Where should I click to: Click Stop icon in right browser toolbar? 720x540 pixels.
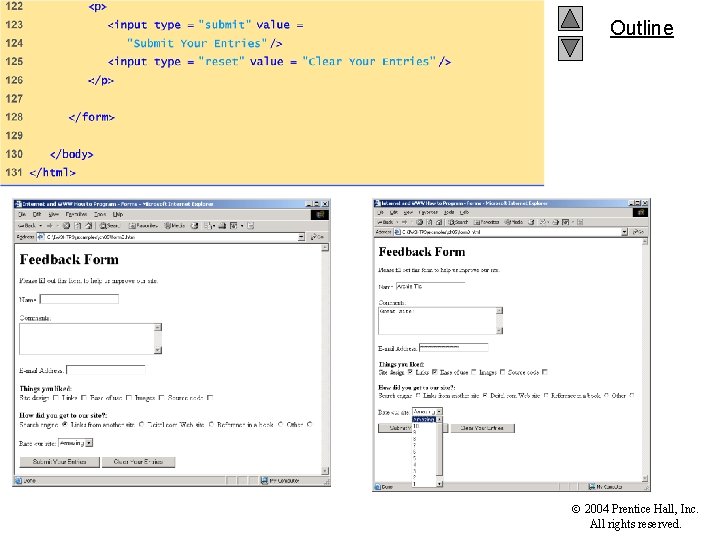pos(419,222)
